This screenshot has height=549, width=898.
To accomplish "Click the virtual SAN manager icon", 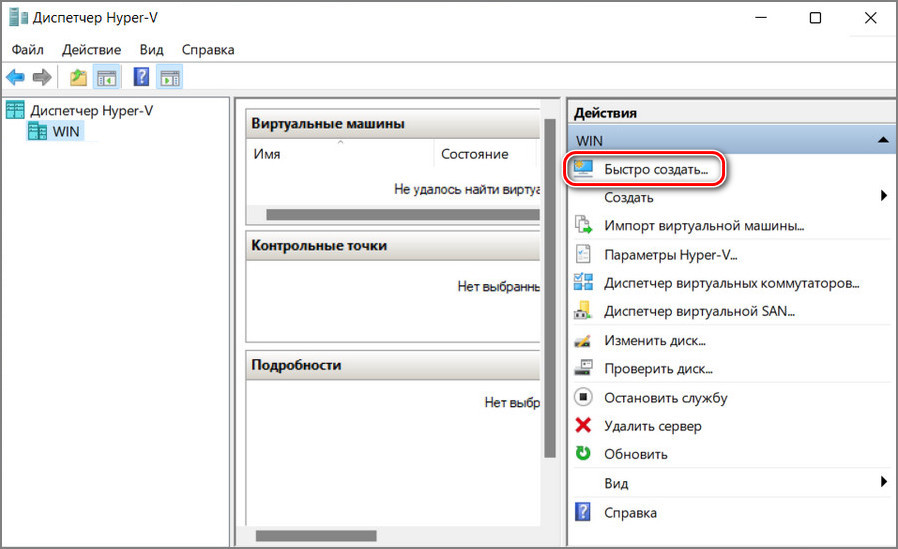I will [583, 310].
